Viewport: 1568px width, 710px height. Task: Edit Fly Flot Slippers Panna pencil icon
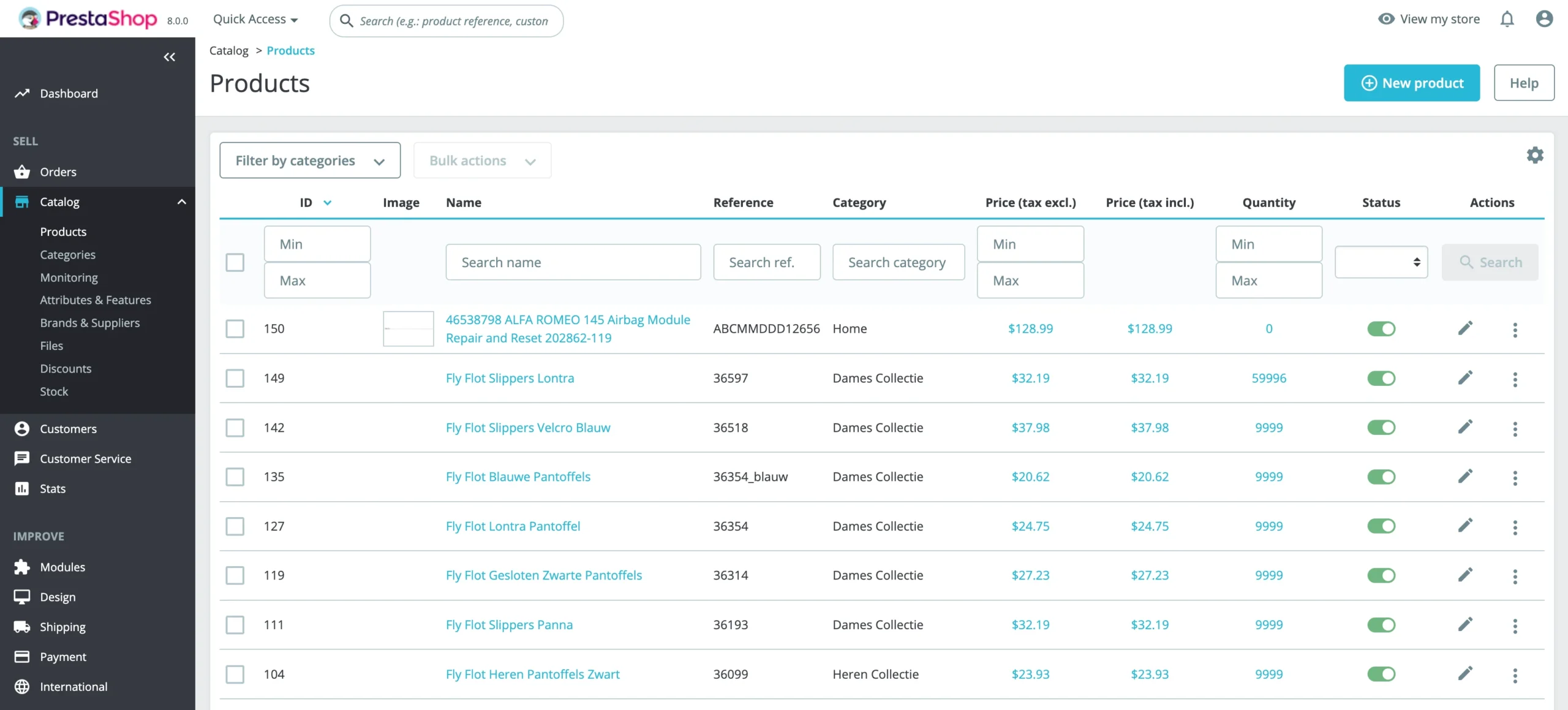[1465, 624]
